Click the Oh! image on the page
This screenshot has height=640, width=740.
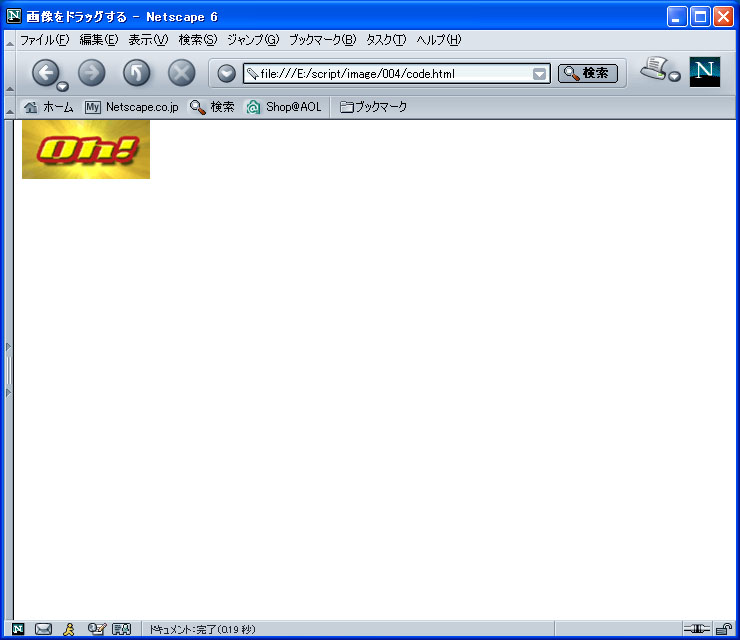86,149
